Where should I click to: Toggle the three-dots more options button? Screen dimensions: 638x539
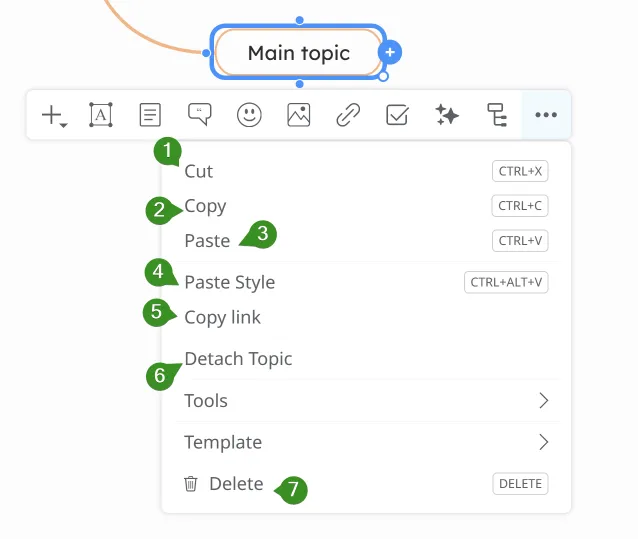tap(545, 115)
